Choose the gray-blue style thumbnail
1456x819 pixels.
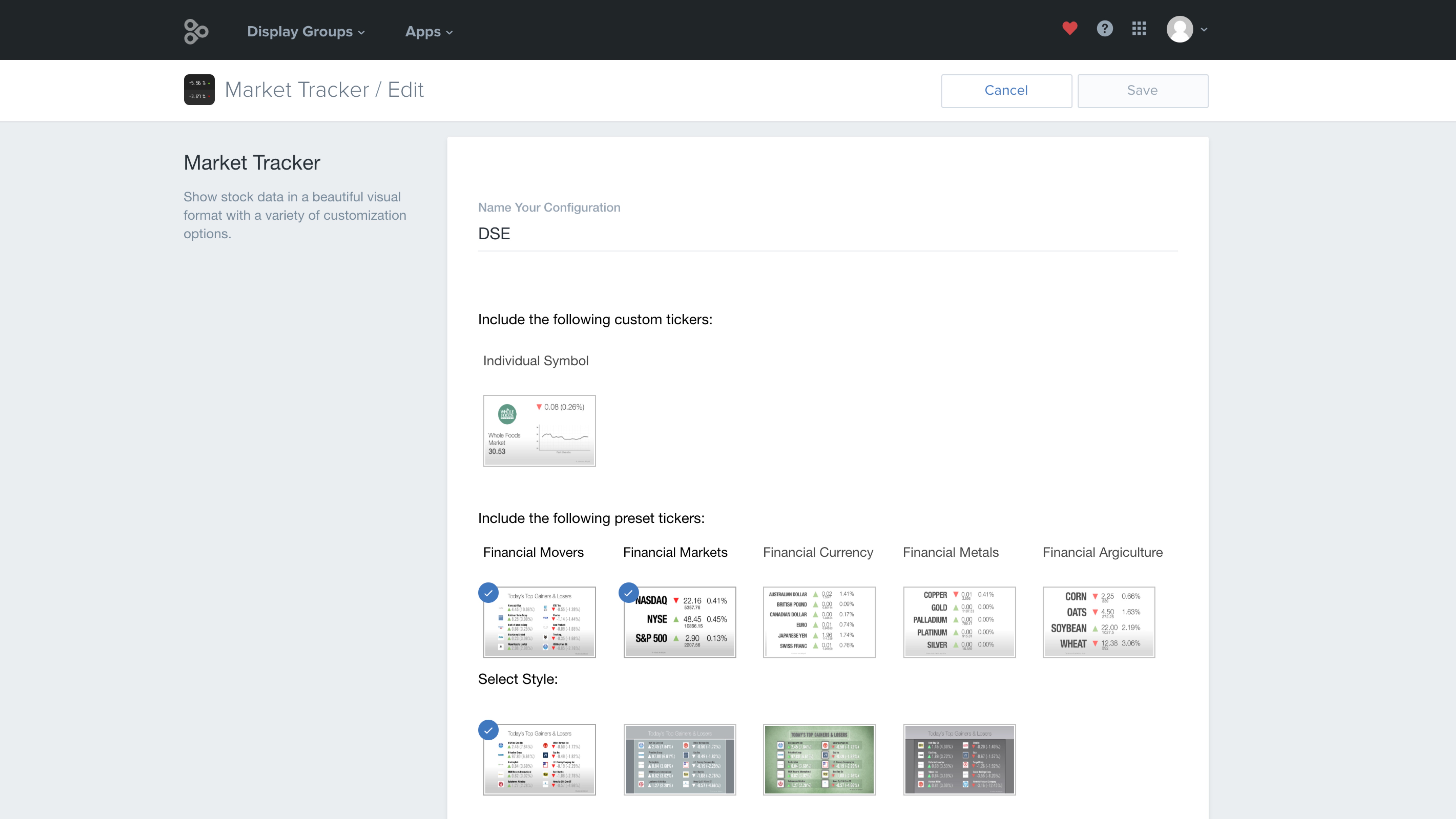(679, 760)
